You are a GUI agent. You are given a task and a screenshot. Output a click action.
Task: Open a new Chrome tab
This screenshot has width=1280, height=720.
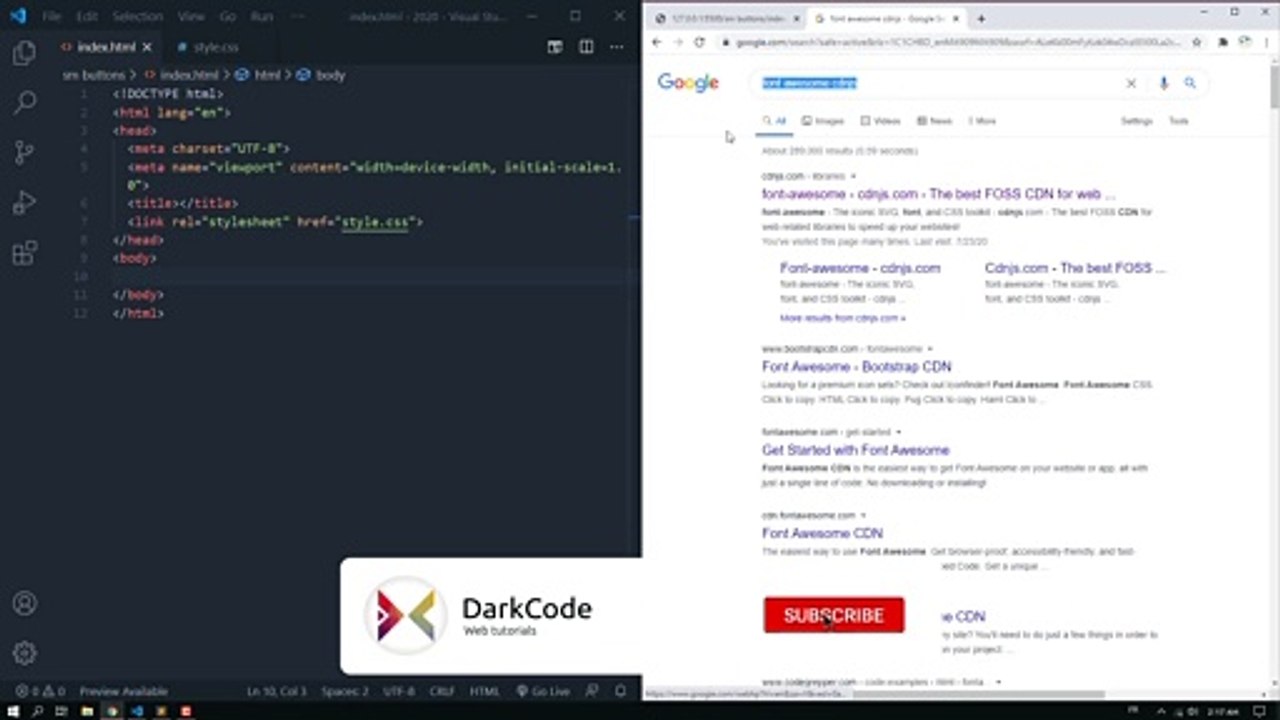point(981,18)
